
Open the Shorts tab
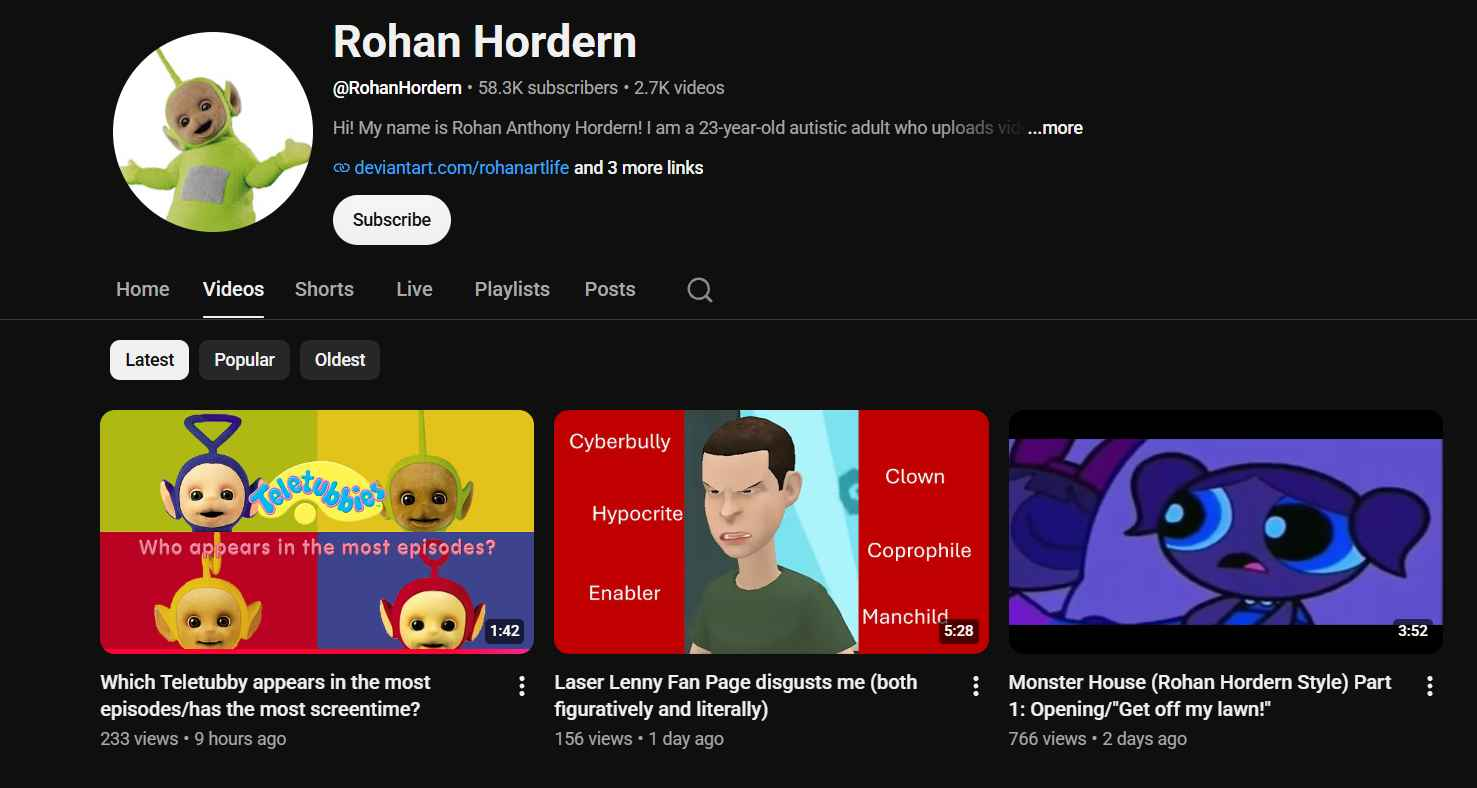click(324, 289)
